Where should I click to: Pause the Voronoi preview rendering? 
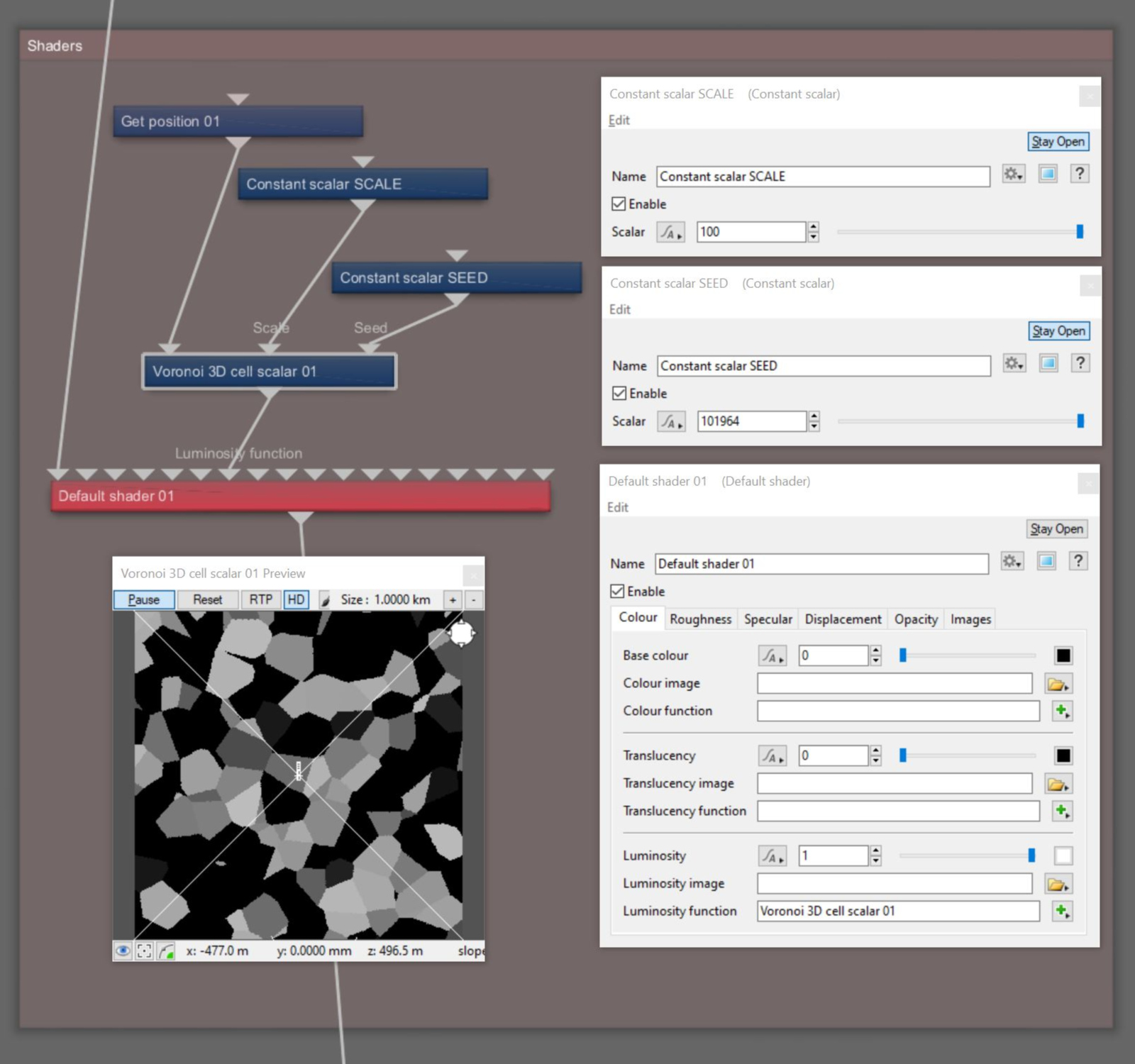pyautogui.click(x=144, y=600)
